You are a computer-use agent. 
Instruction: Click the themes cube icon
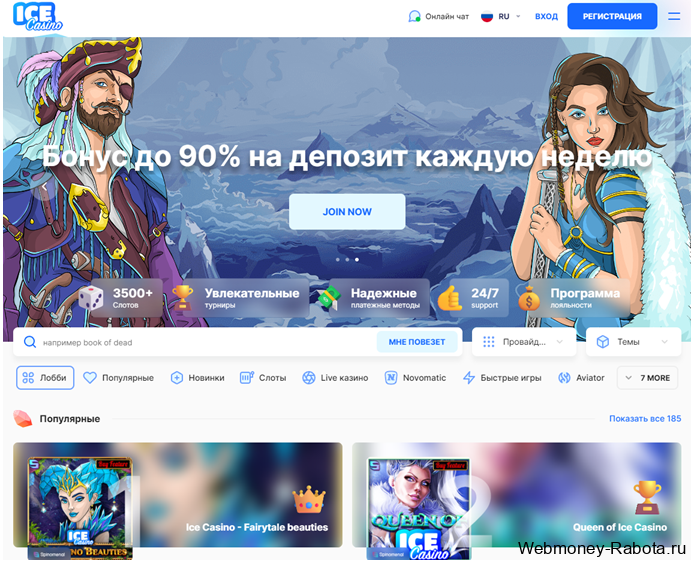(602, 342)
